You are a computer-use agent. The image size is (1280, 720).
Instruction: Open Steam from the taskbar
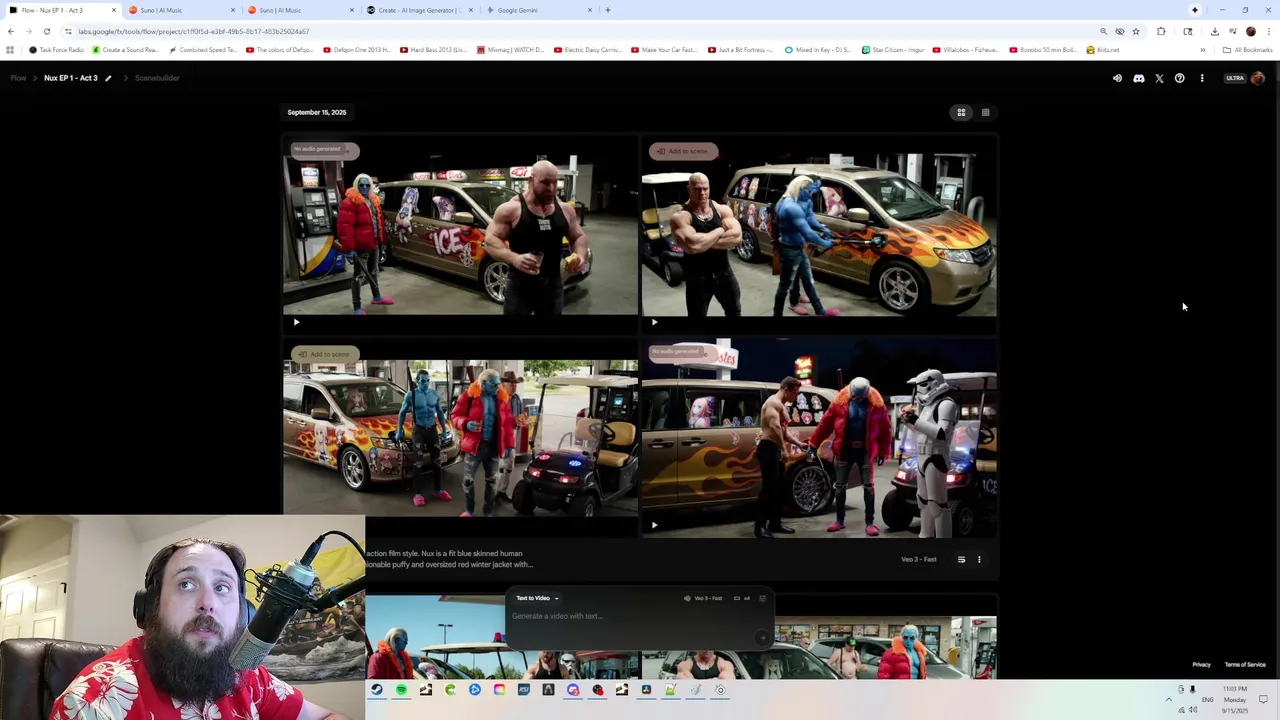tap(376, 689)
